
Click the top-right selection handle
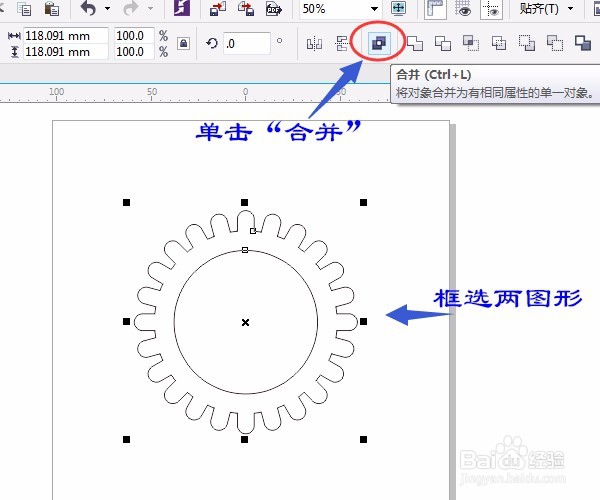364,202
